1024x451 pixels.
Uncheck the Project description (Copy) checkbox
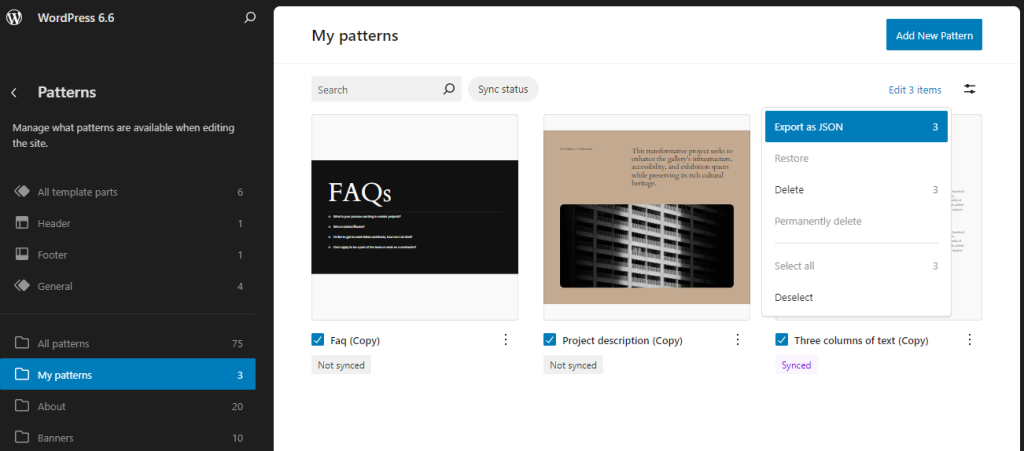tap(550, 339)
